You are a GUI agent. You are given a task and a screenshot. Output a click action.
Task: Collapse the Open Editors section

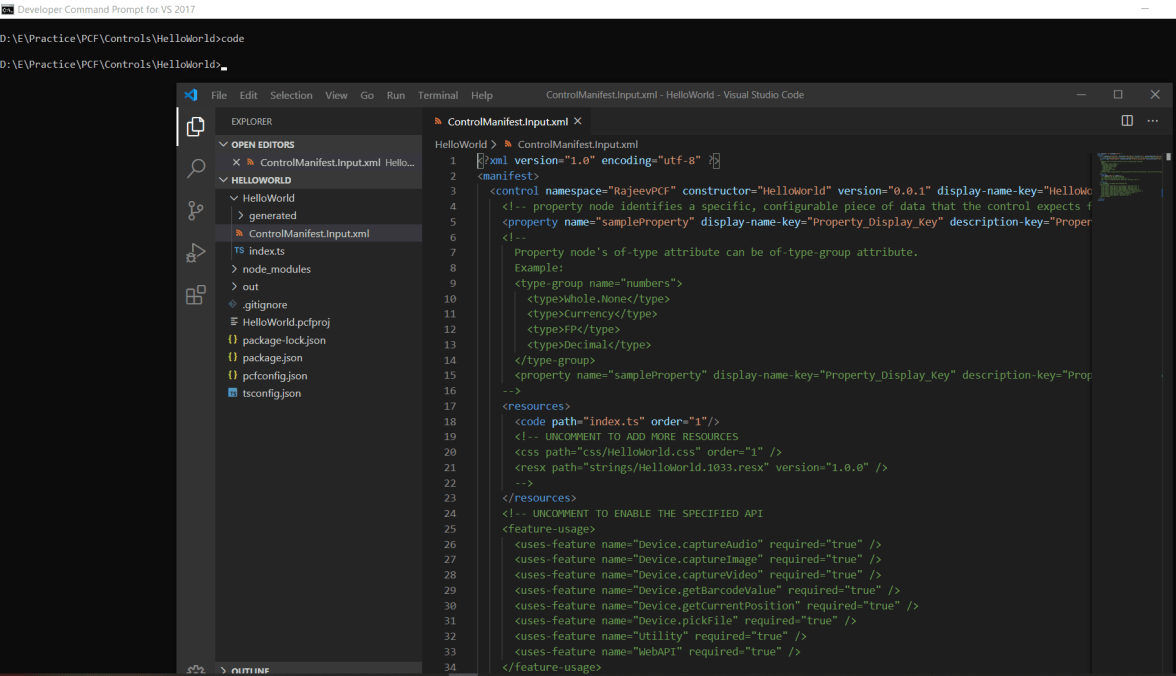(262, 145)
